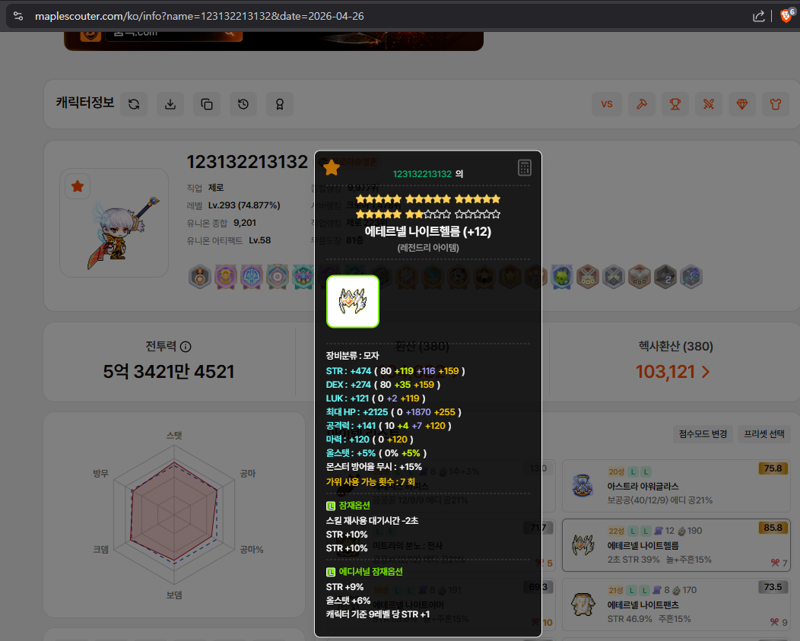This screenshot has width=800, height=641.
Task: Click the download icon in the 캐릭터정보 bar
Action: click(x=170, y=104)
